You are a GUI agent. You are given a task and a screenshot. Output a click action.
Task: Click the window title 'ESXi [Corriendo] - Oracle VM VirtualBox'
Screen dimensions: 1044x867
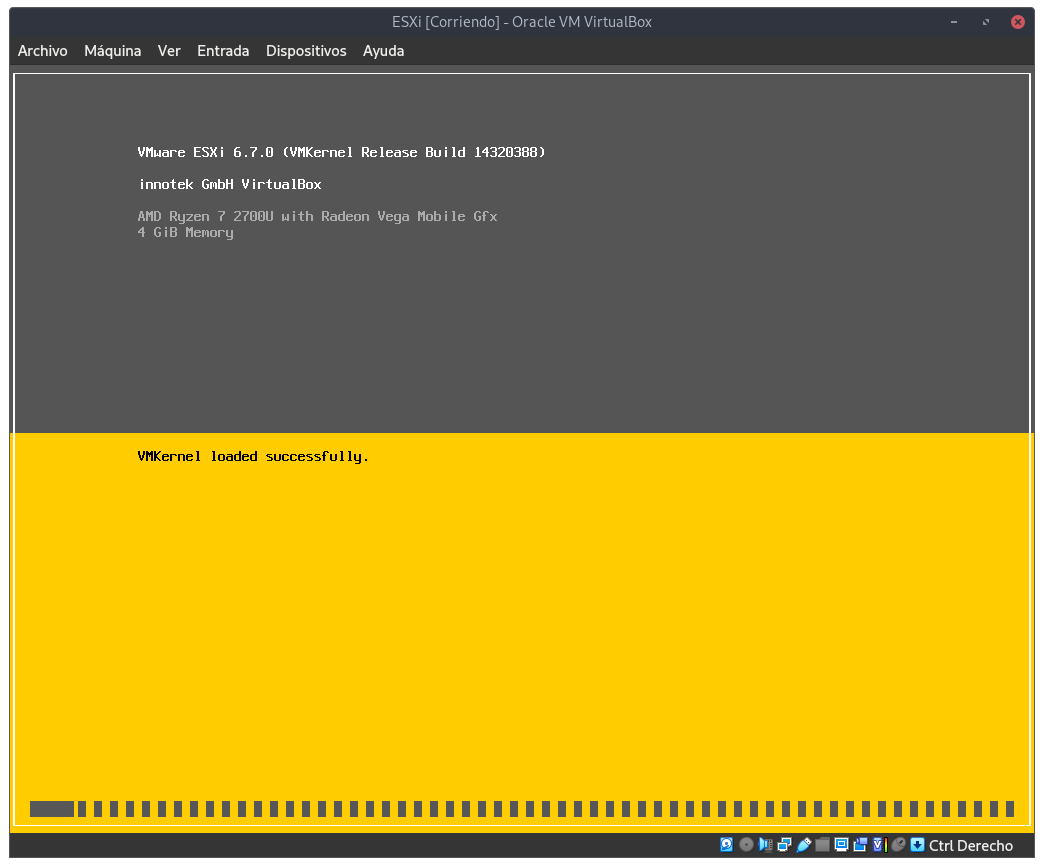coord(522,22)
